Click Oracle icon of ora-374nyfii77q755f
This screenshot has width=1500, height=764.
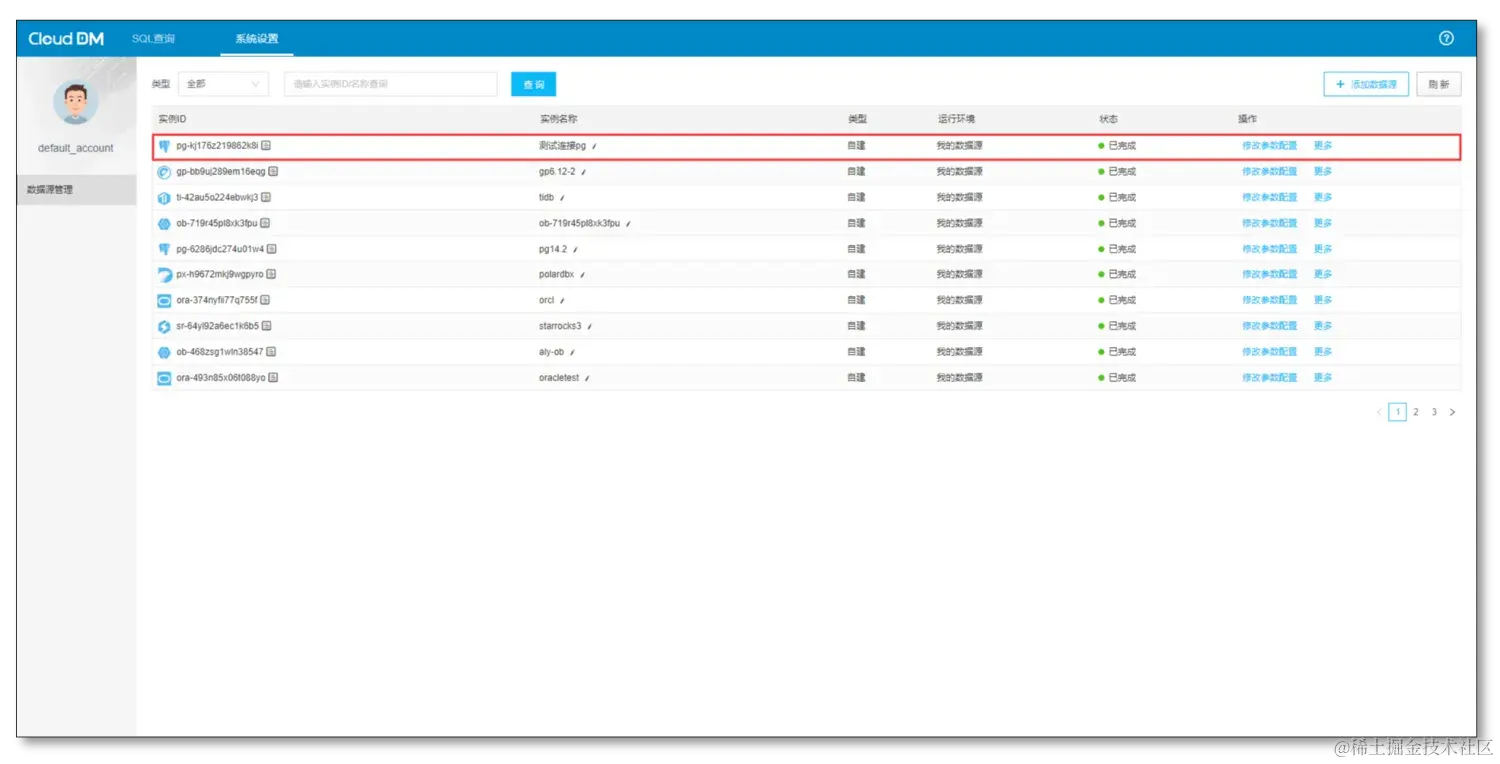164,300
